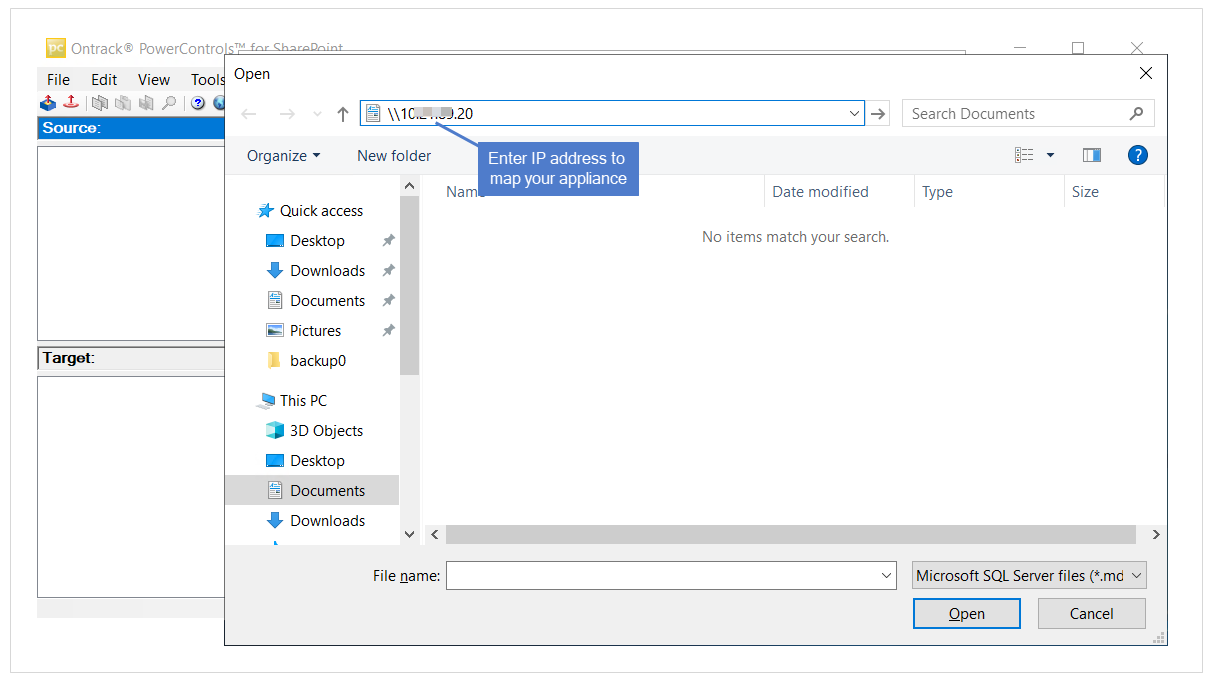Click the pin icon next to Desktop

(x=388, y=241)
